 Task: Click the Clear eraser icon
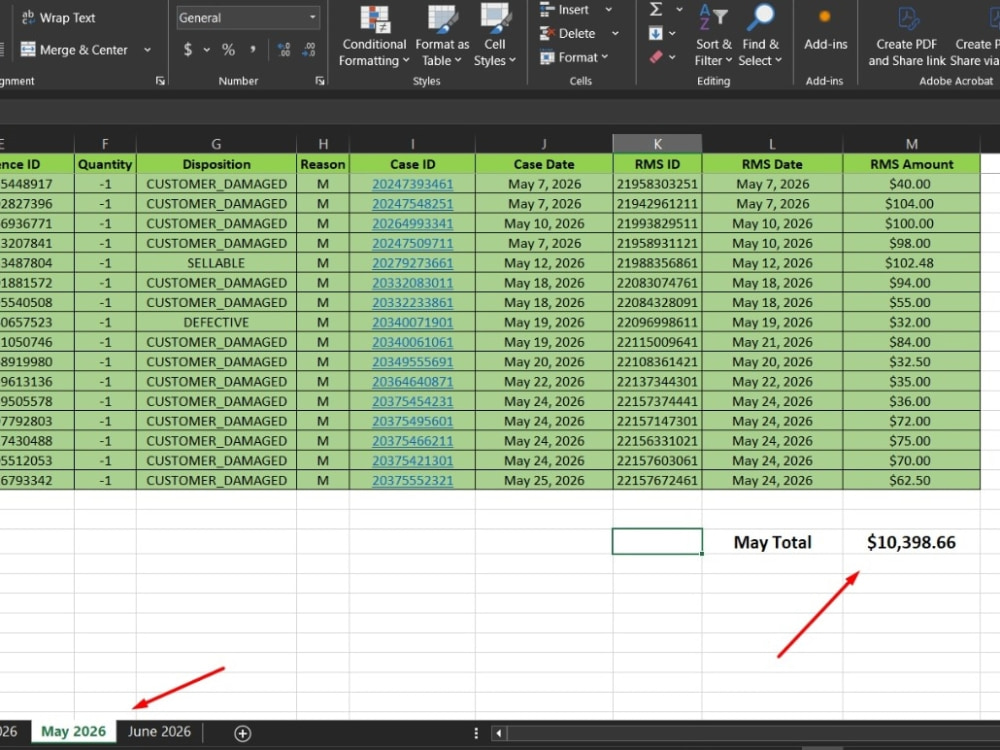click(656, 57)
